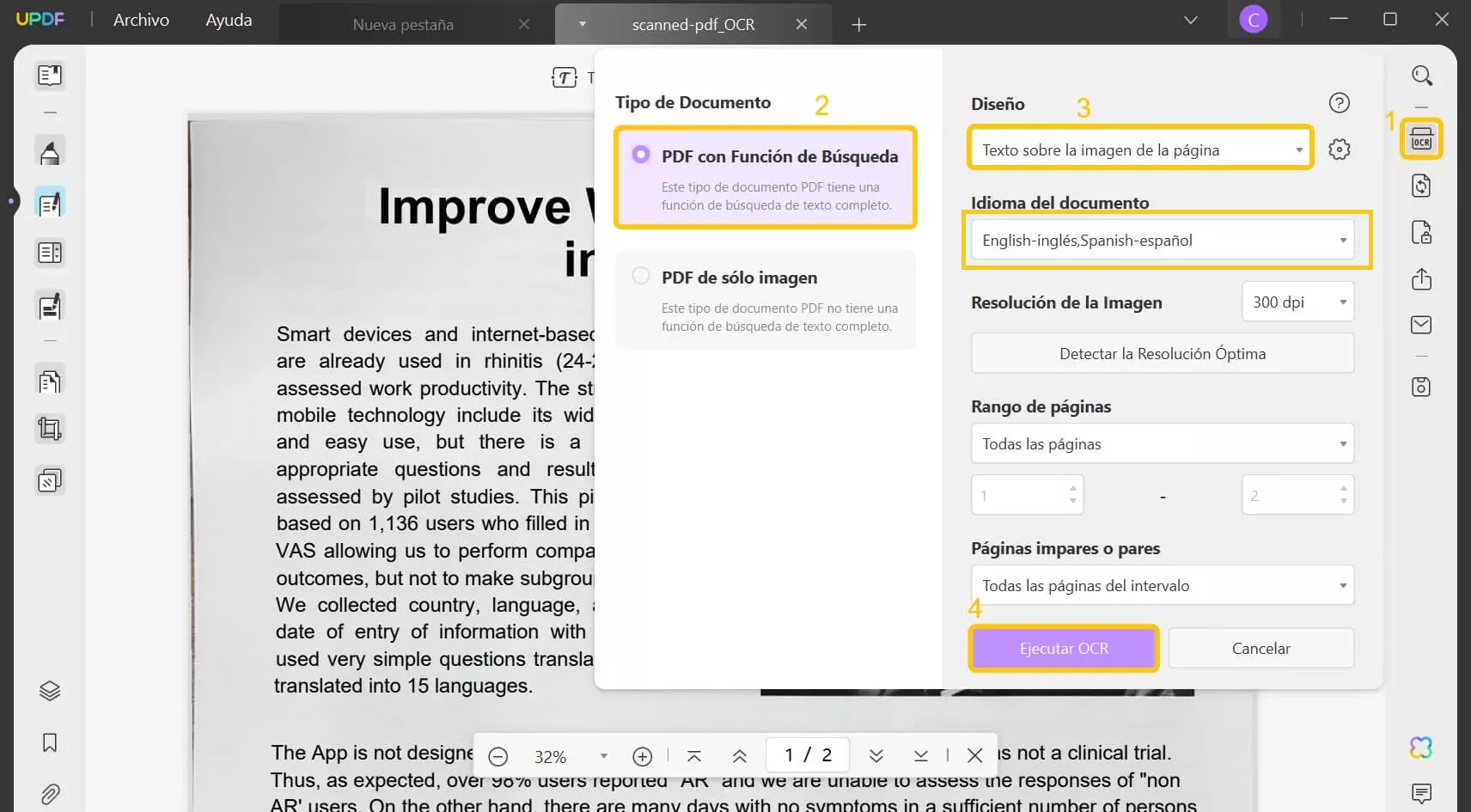Open the page tools icon in left sidebar

pos(50,380)
